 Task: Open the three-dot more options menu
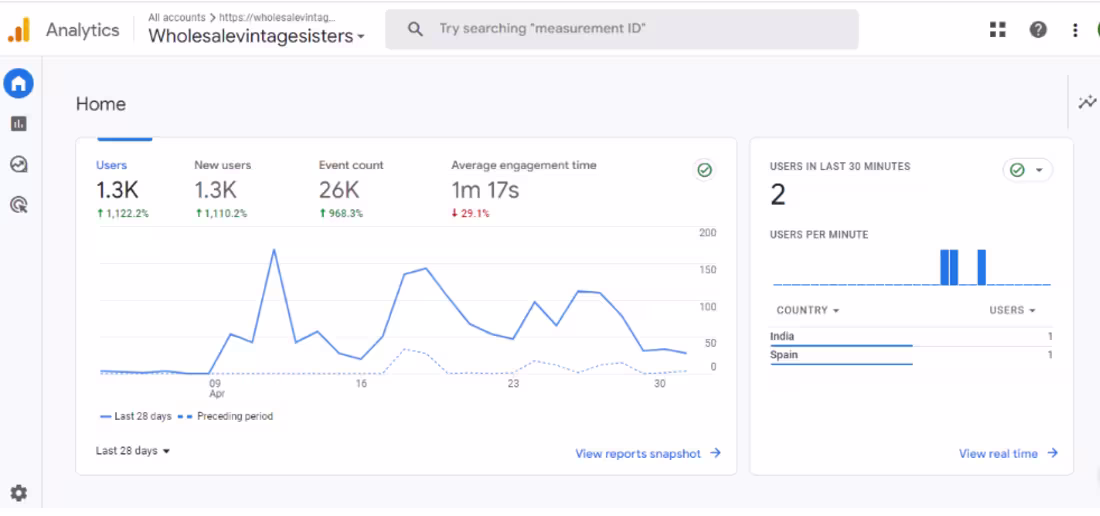[x=1075, y=29]
